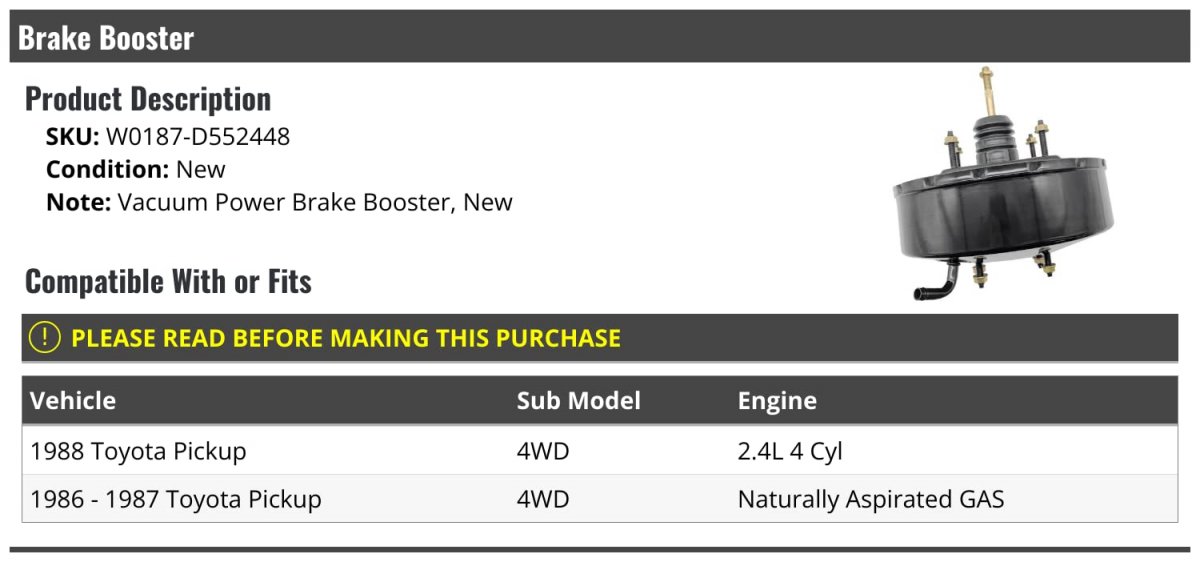Screen dimensions: 1200x562
Task: Click the Engine column header
Action: [x=777, y=401]
